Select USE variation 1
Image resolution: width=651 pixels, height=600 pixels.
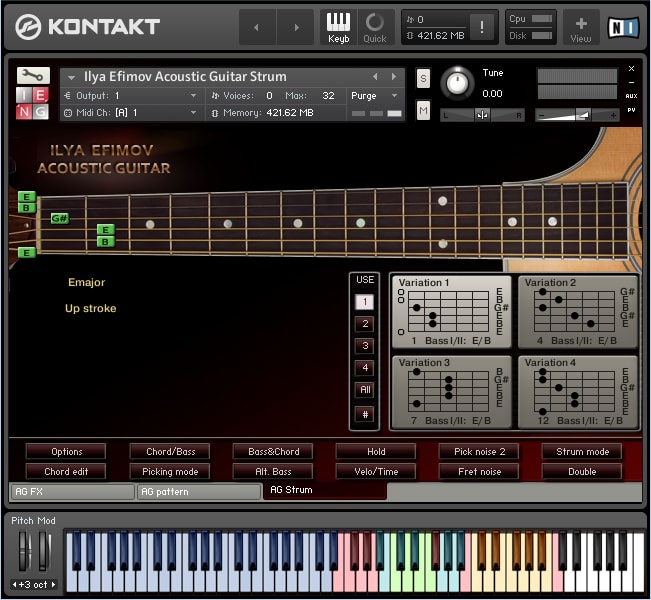[x=365, y=302]
